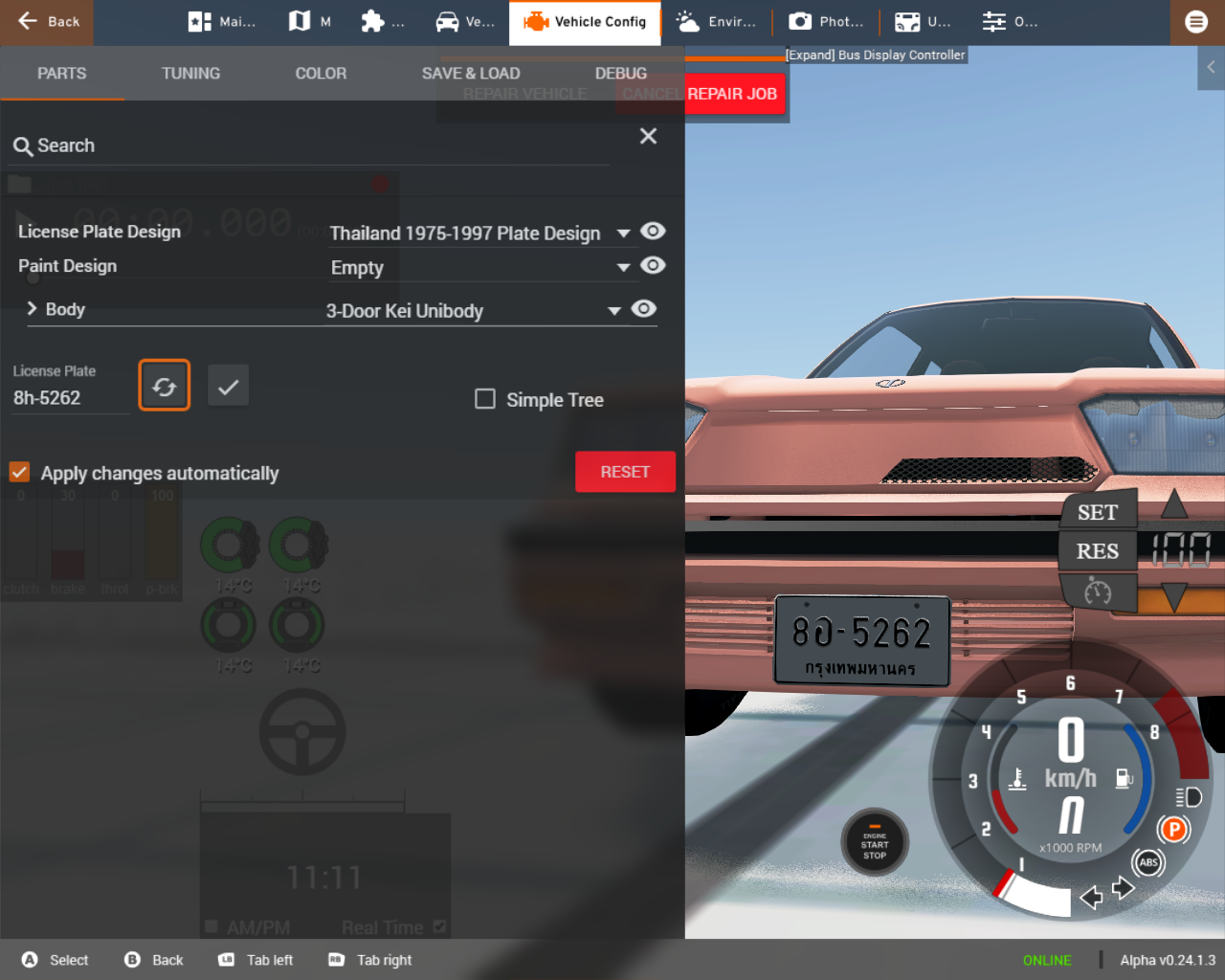Open Body 3-Door Kei Unibody dropdown

pos(475,311)
